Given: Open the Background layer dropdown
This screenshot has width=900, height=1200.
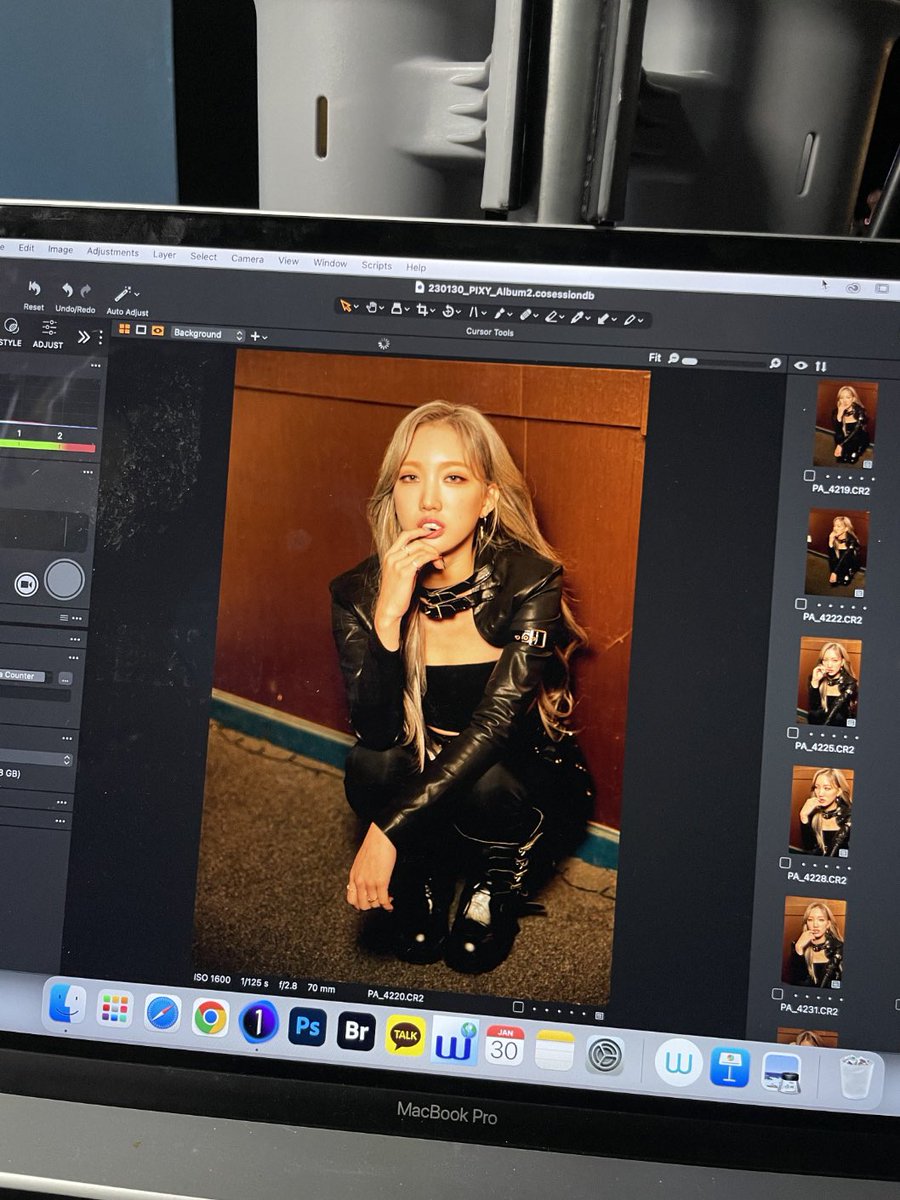Looking at the screenshot, I should coord(208,334).
